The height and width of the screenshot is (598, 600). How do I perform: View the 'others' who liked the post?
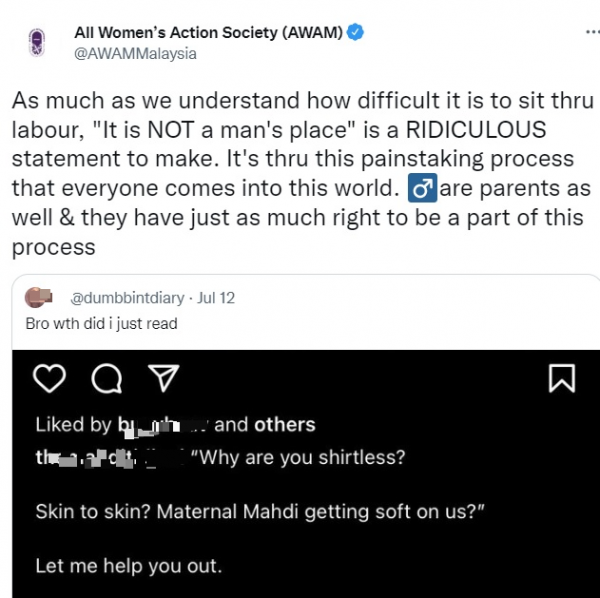click(x=284, y=424)
